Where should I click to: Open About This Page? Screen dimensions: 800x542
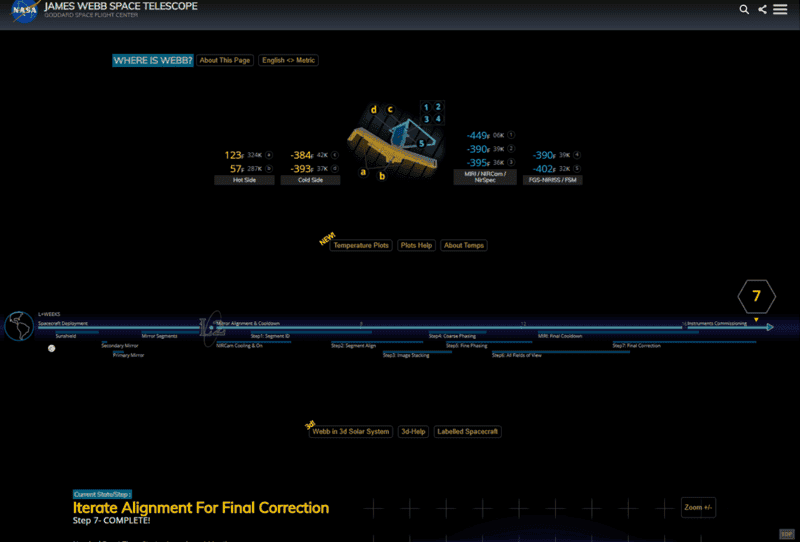point(224,60)
